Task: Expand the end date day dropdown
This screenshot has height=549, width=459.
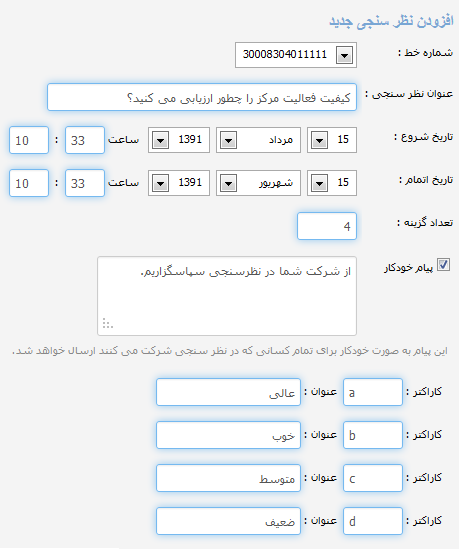Action: click(x=332, y=183)
